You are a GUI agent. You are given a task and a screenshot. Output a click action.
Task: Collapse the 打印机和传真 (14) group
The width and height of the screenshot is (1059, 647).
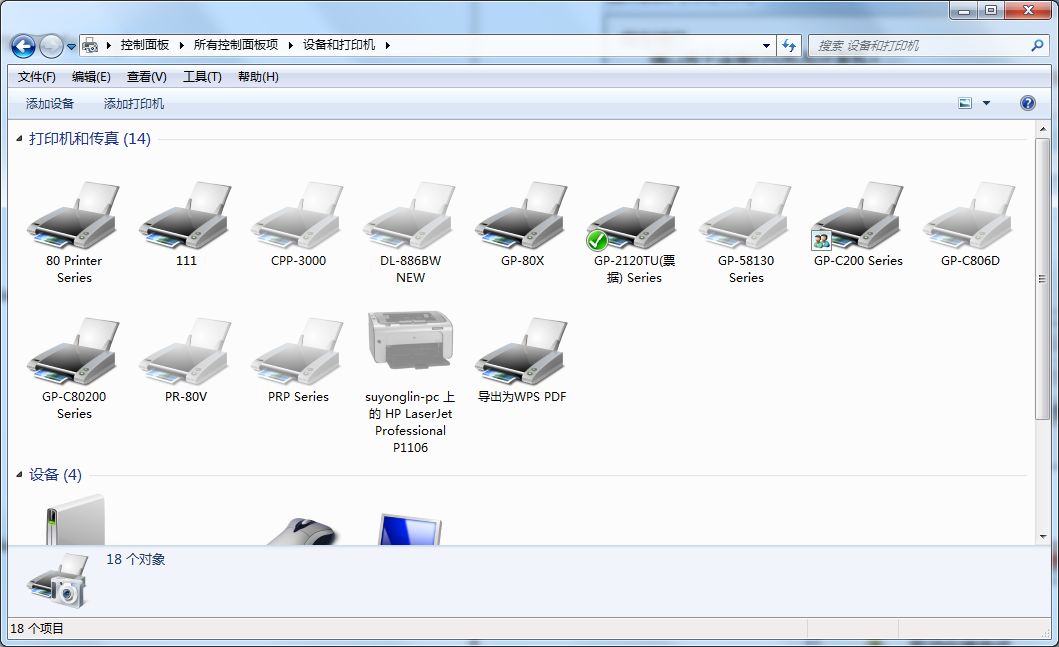coord(19,138)
